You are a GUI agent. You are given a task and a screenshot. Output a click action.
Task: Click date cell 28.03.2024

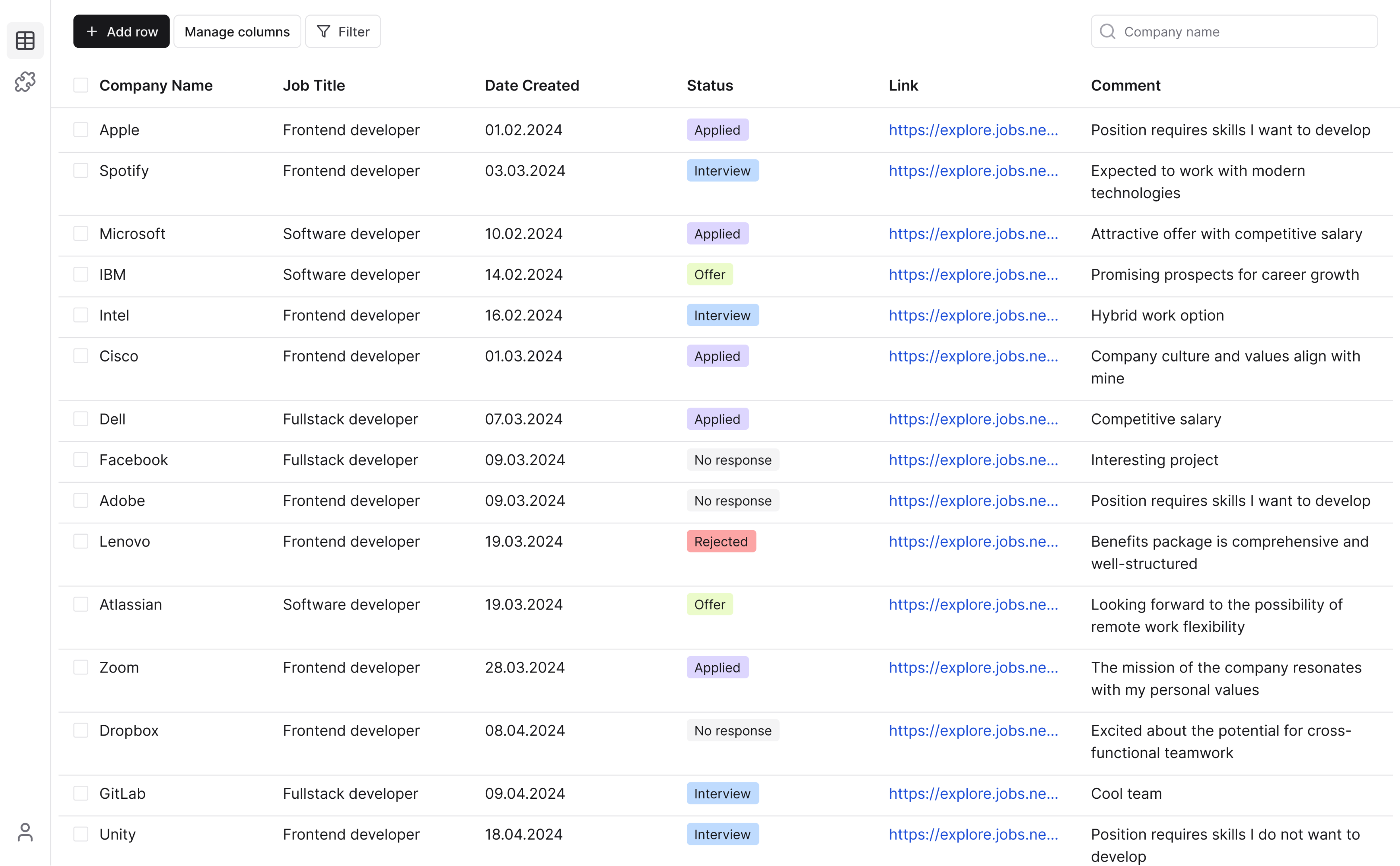tap(525, 667)
